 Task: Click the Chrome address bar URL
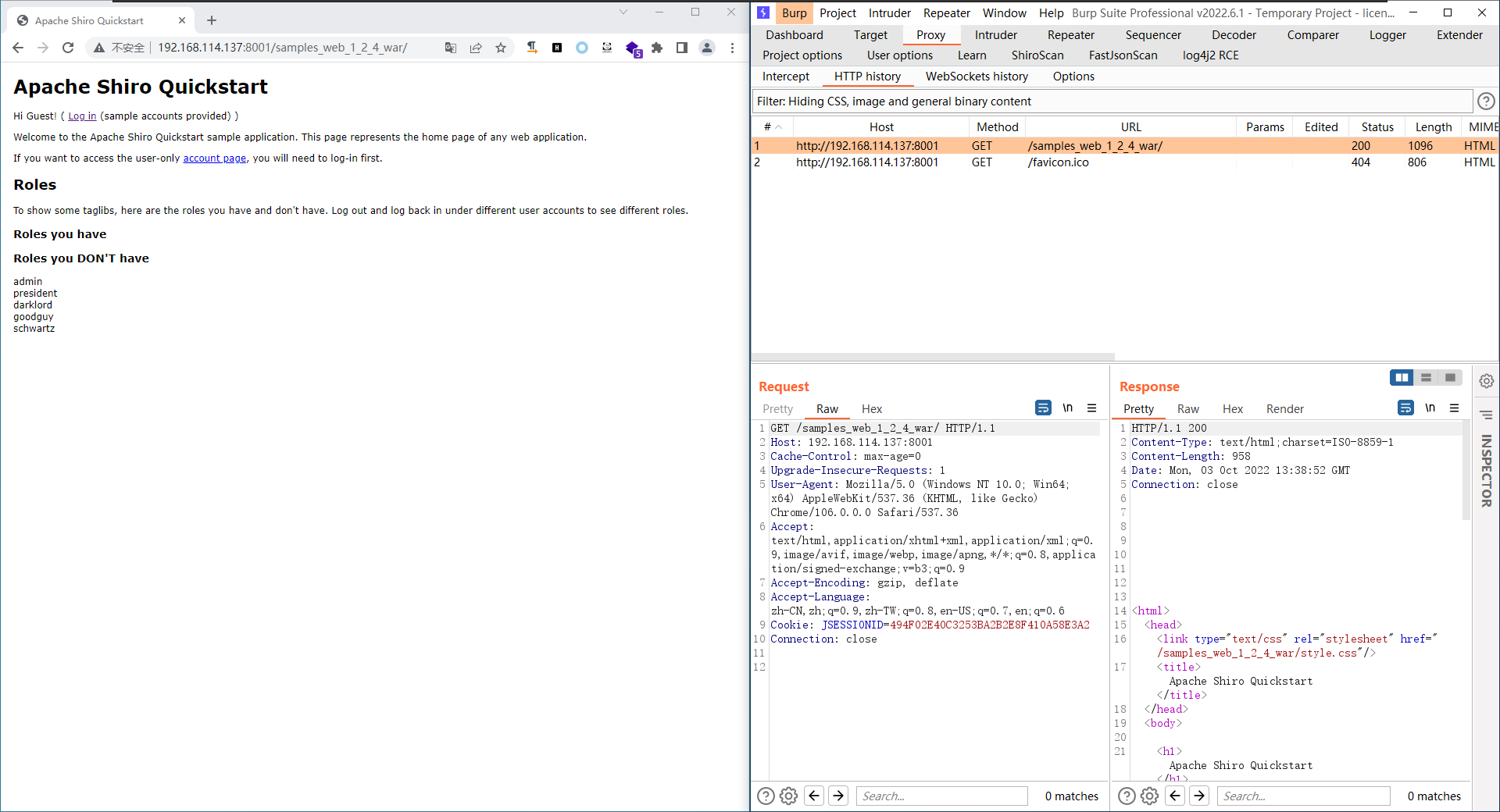(283, 48)
